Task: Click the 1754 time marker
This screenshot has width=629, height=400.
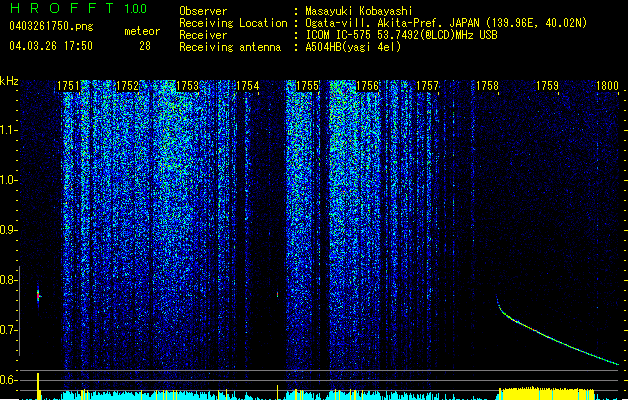Action: pyautogui.click(x=248, y=86)
